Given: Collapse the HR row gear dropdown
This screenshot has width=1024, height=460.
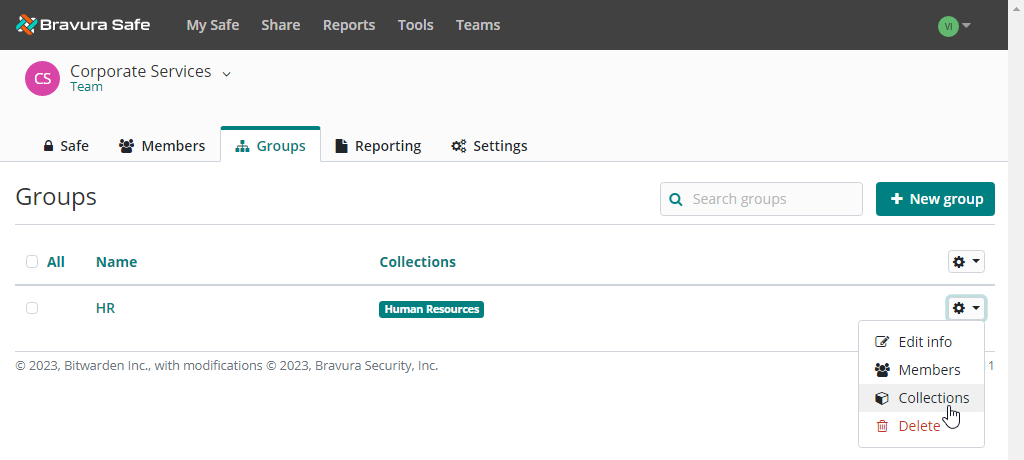Looking at the screenshot, I should click(966, 308).
